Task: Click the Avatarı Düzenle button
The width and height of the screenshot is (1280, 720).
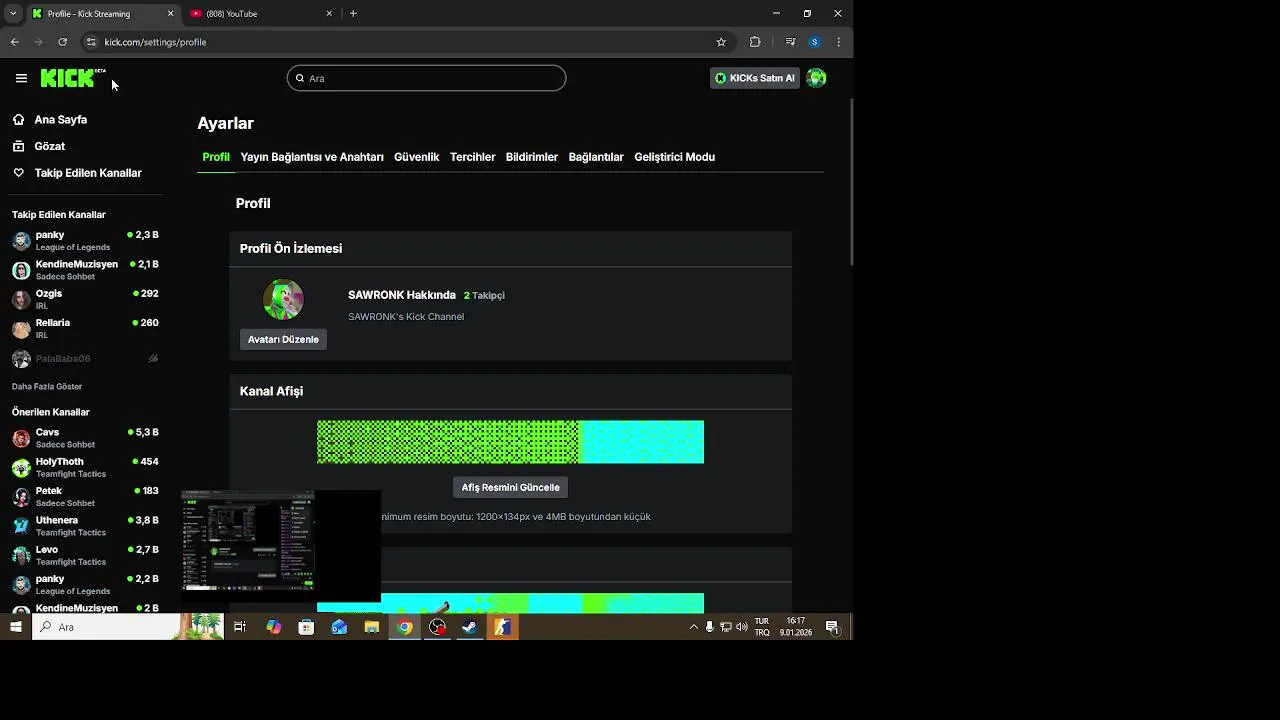Action: (x=283, y=339)
